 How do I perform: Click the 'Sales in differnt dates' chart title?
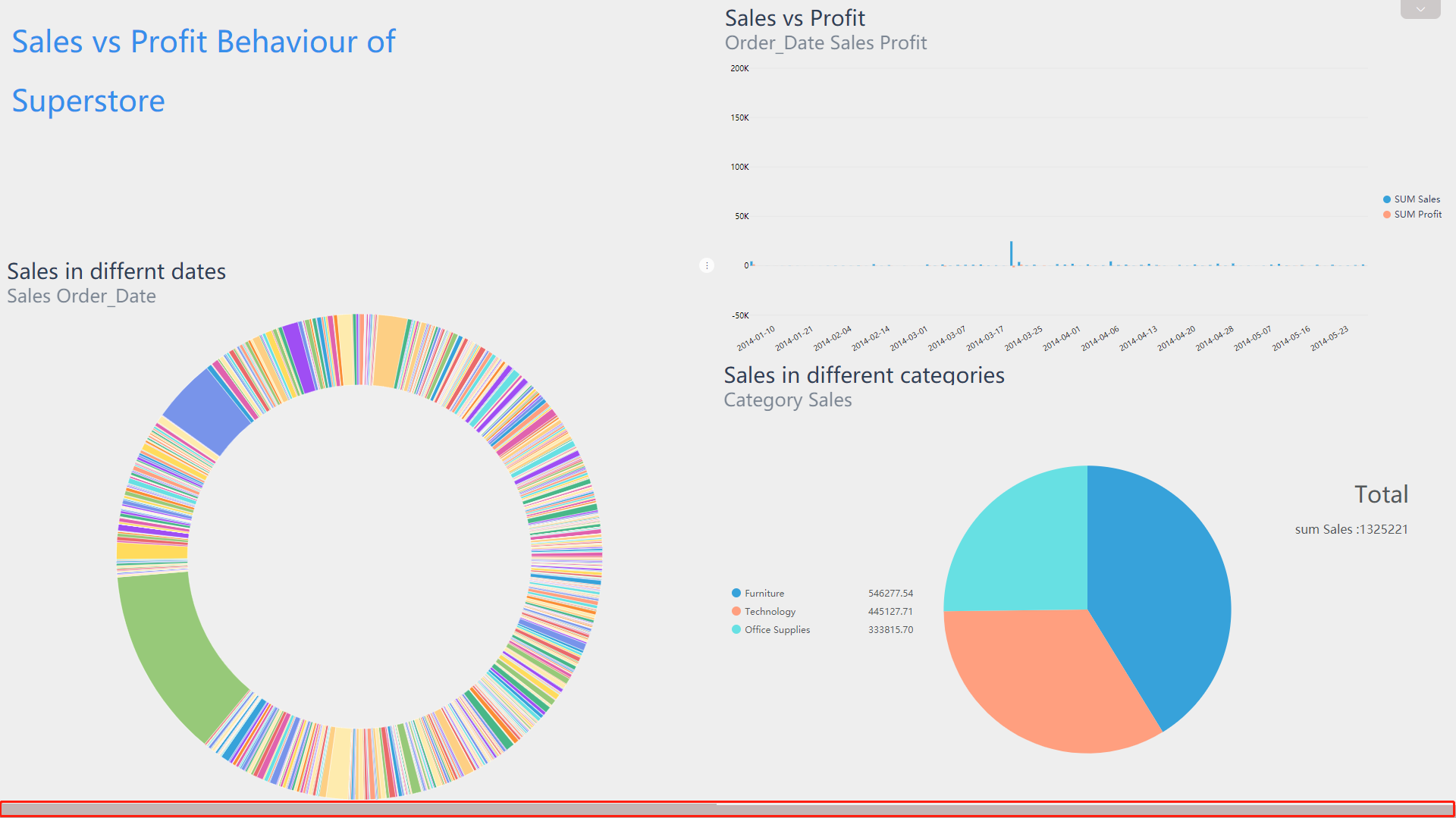pyautogui.click(x=117, y=271)
